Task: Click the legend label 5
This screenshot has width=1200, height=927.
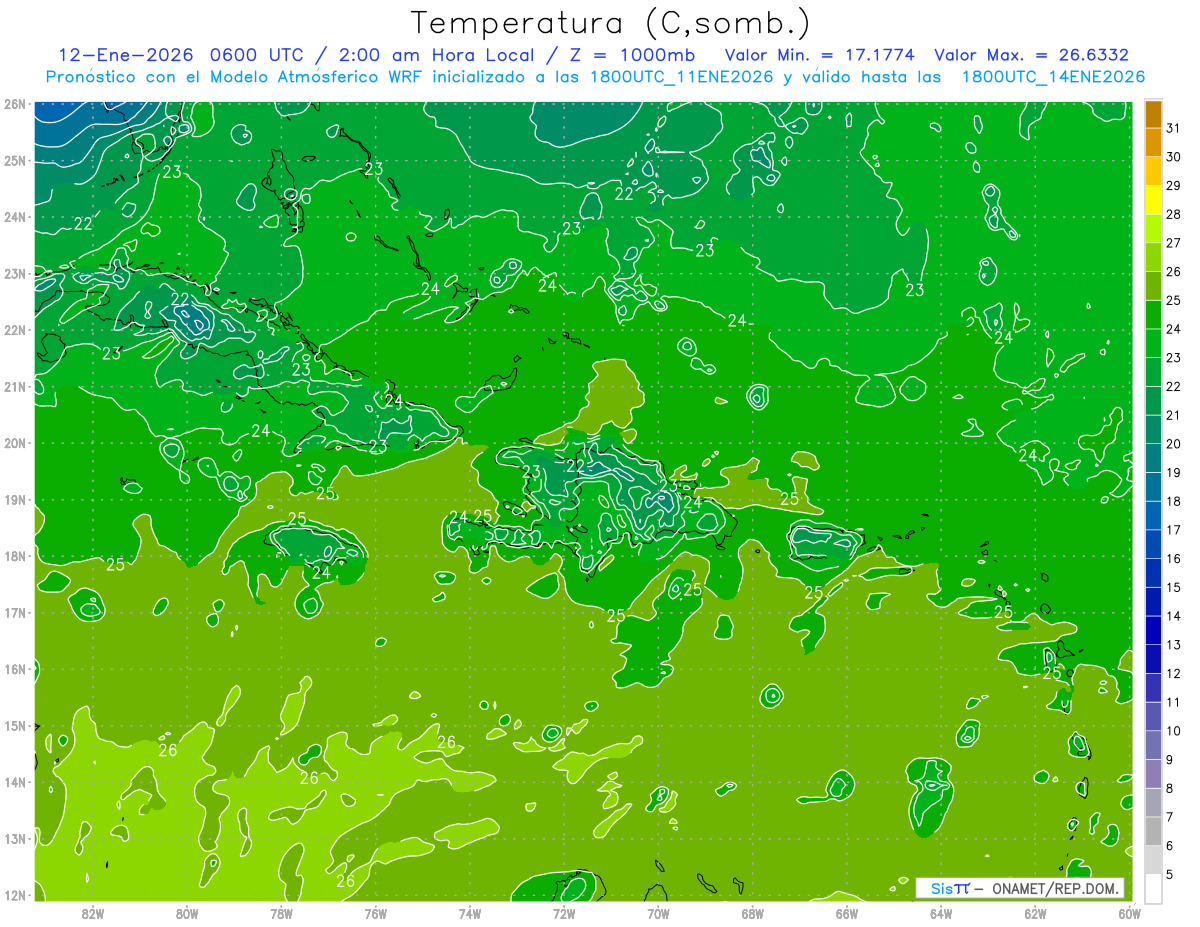Action: tap(1170, 875)
